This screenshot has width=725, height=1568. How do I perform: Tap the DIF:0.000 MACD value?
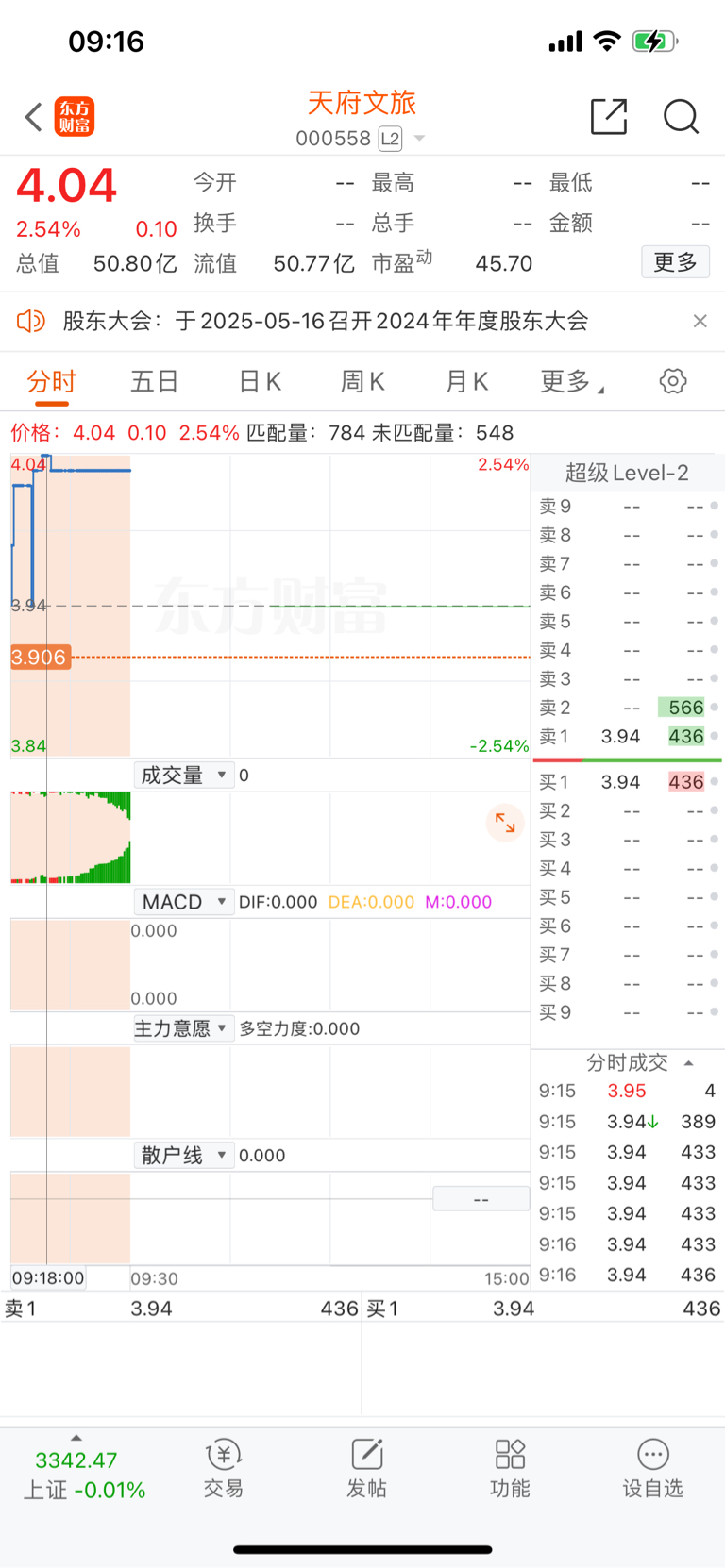pos(278,902)
